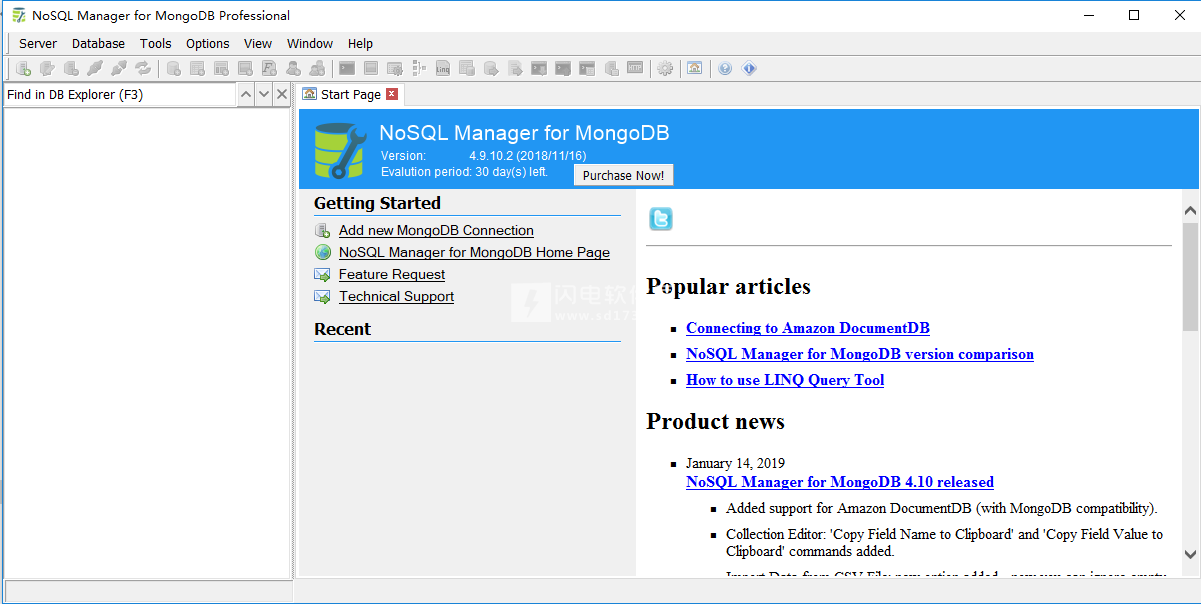Image resolution: width=1201 pixels, height=604 pixels.
Task: Click the January 14, 2019 news date
Action: 735,463
